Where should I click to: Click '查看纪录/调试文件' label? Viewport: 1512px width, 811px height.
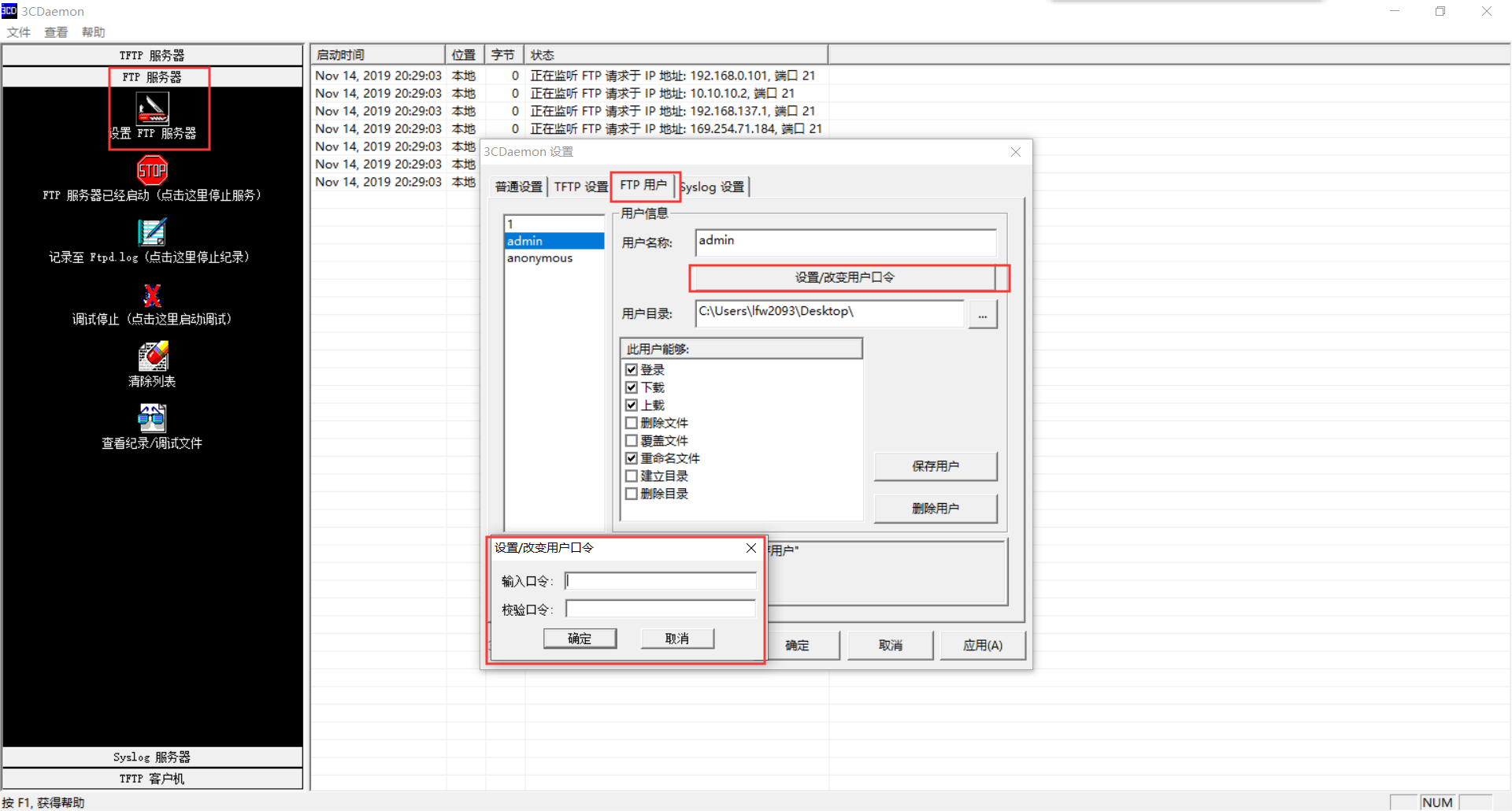(x=152, y=443)
